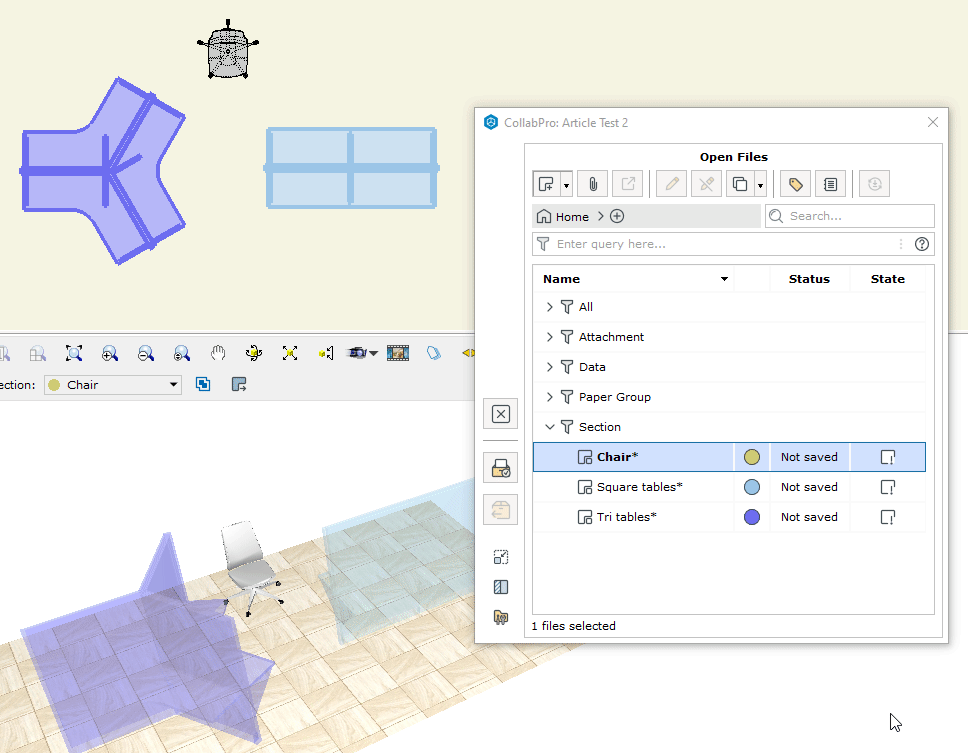
Task: Open the copy dropdown arrow
Action: tap(761, 185)
